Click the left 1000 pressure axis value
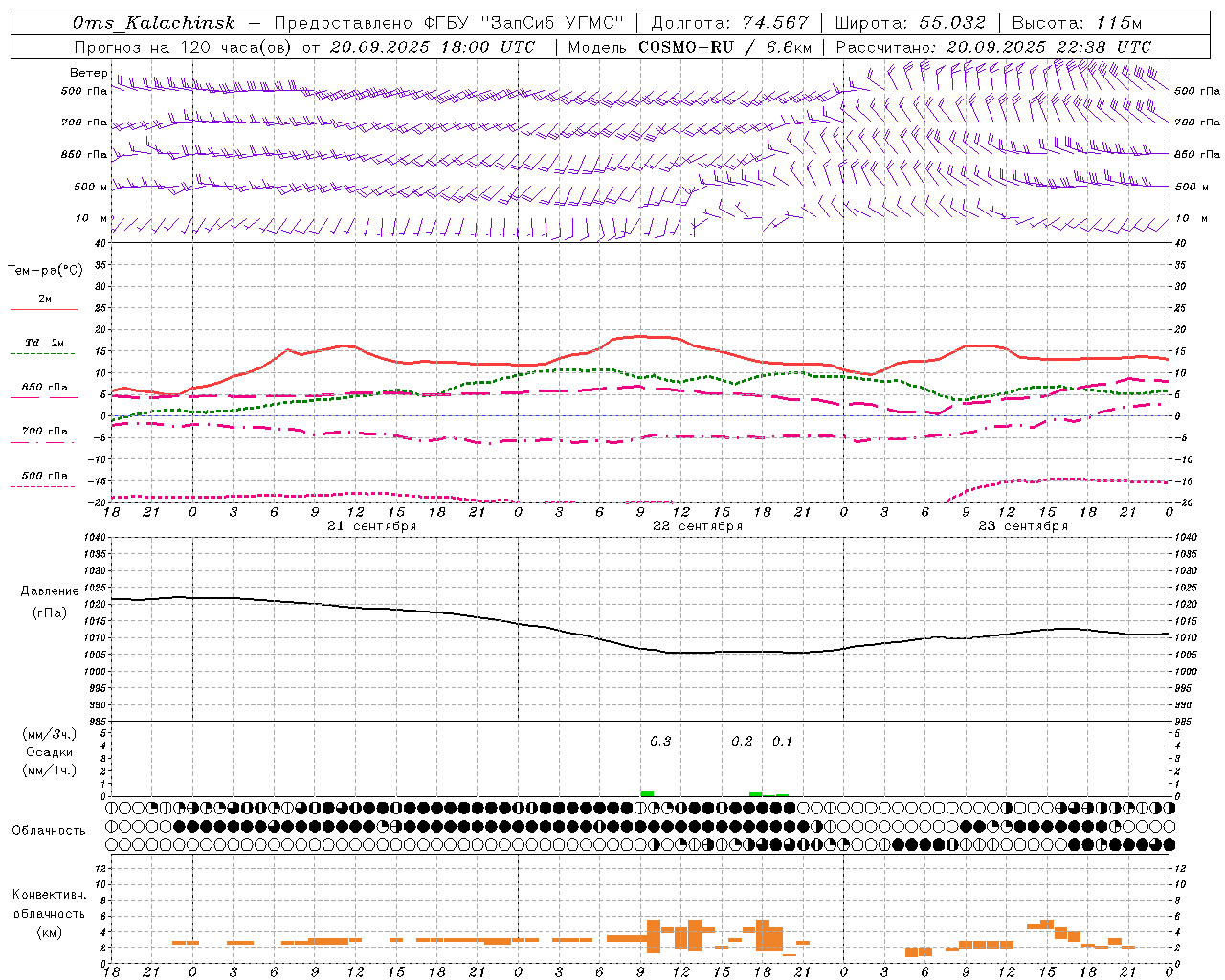 96,672
